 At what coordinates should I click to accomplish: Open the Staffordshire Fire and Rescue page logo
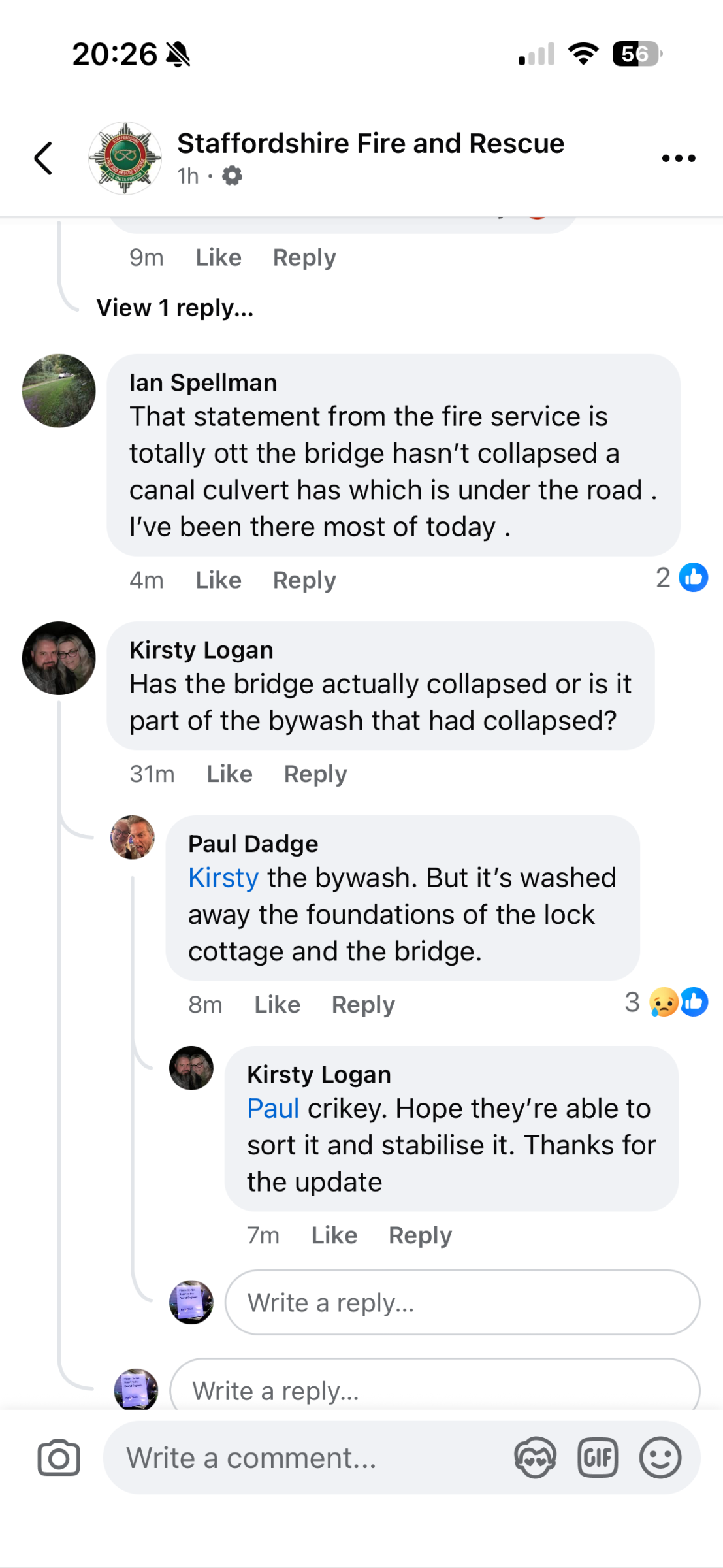pyautogui.click(x=125, y=158)
